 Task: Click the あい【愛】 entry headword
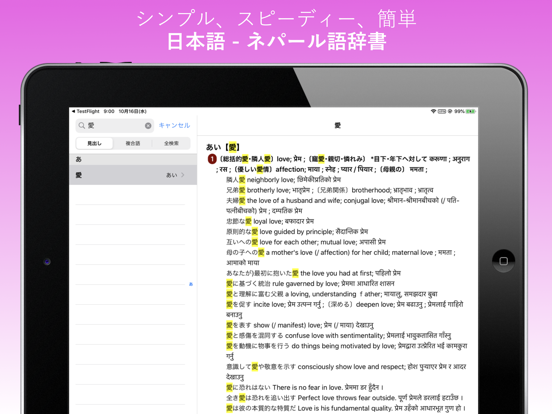pyautogui.click(x=223, y=147)
